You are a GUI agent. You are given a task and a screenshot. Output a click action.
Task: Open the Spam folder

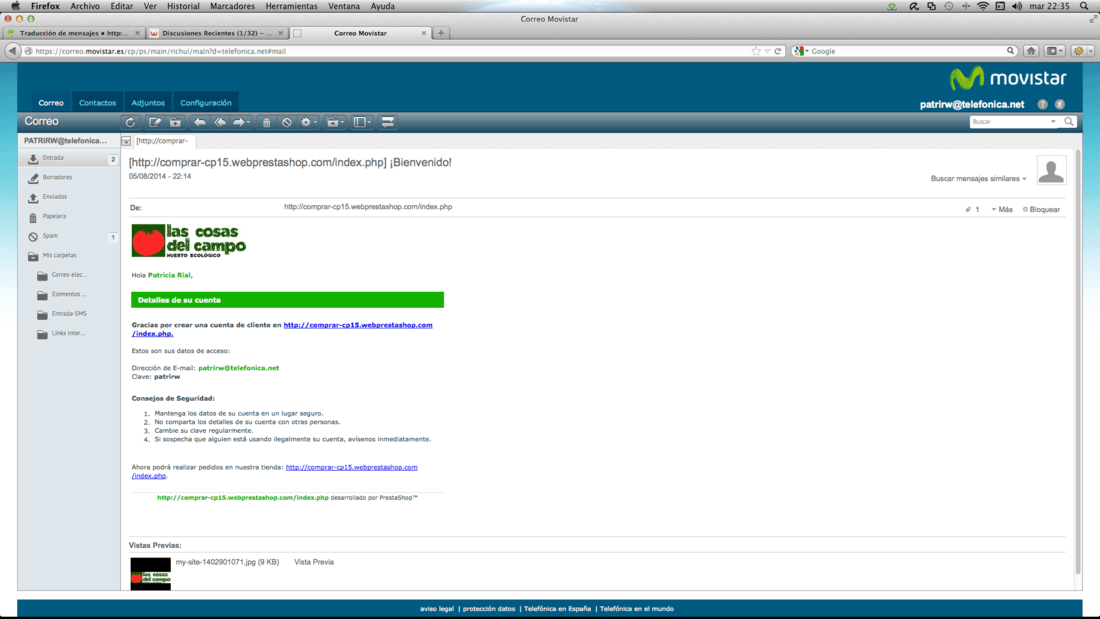pyautogui.click(x=69, y=237)
